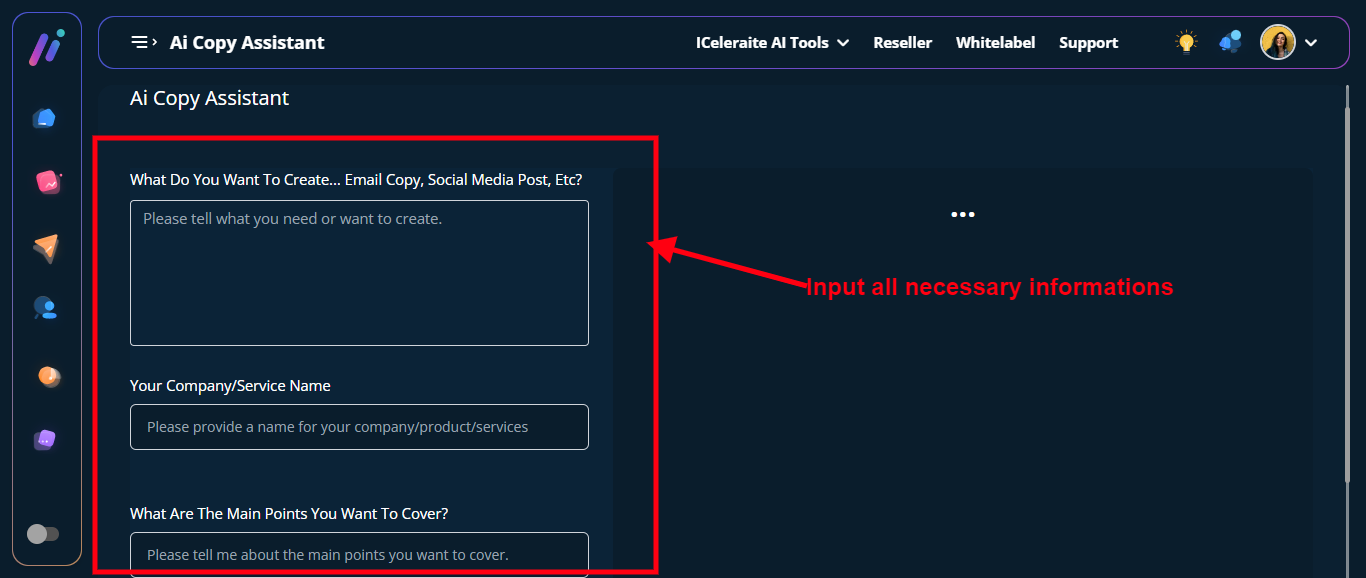Click the user profile avatar picture

point(1278,42)
